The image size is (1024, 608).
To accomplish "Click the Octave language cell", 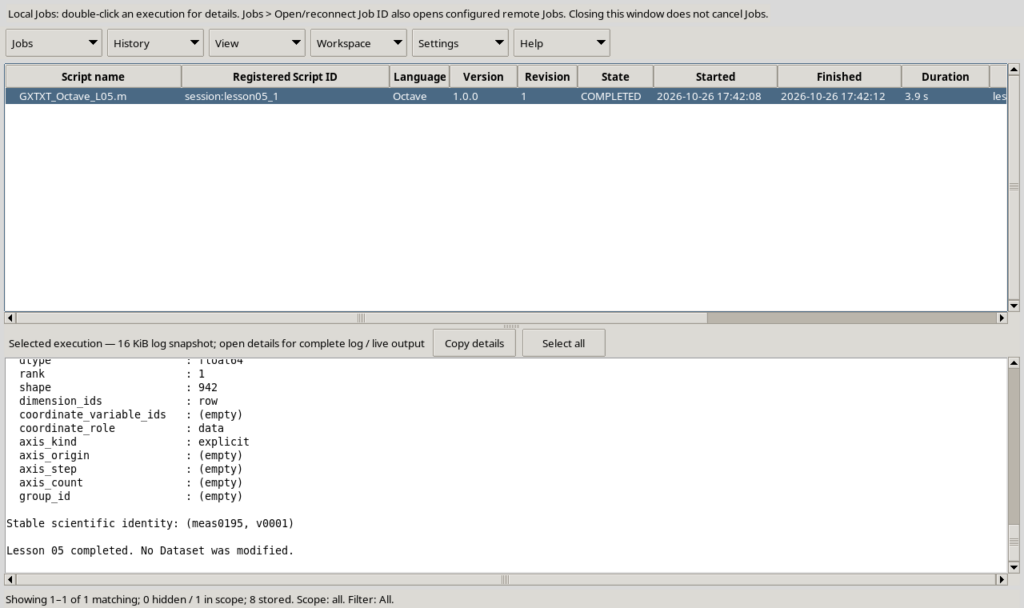I will [419, 96].
